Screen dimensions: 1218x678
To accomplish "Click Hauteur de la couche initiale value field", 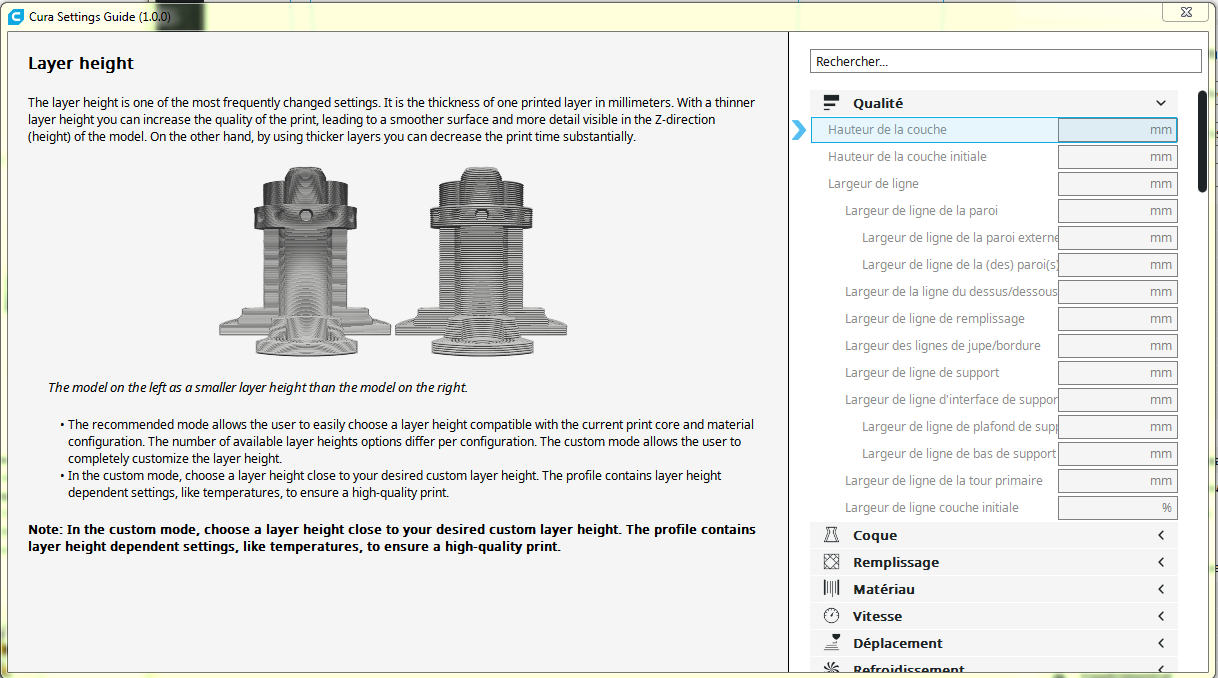I will coord(1118,157).
